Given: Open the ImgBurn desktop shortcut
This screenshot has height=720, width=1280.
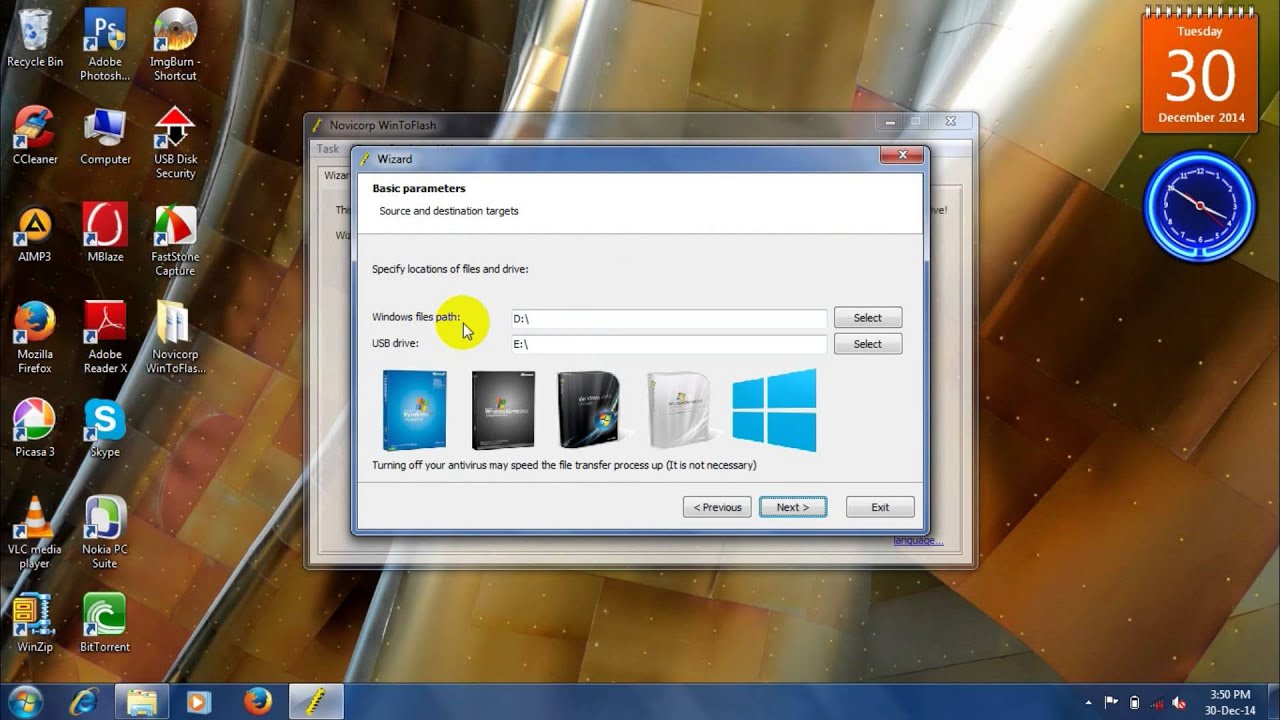Looking at the screenshot, I should tap(175, 44).
